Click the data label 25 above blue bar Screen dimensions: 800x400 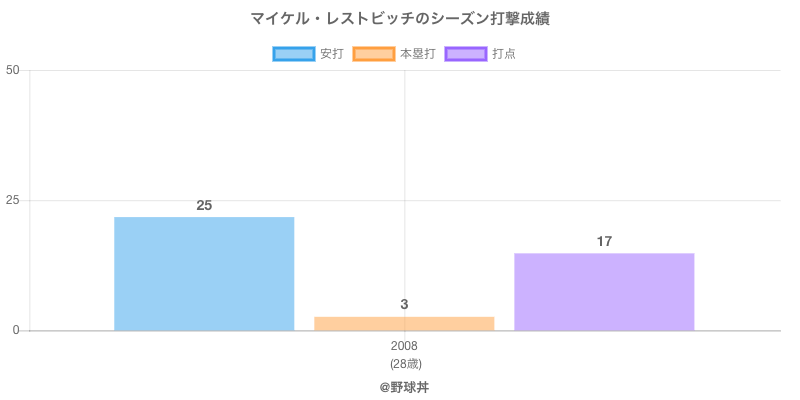(204, 205)
